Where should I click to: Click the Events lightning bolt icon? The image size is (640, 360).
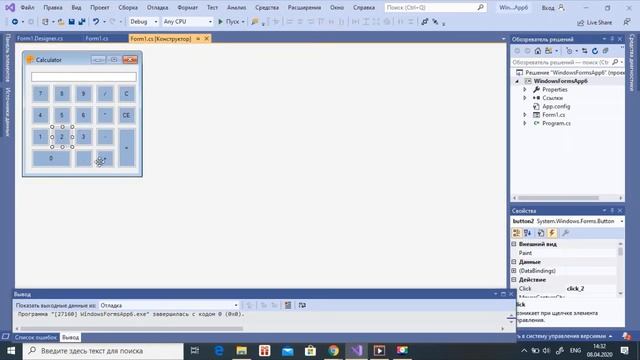[x=552, y=233]
